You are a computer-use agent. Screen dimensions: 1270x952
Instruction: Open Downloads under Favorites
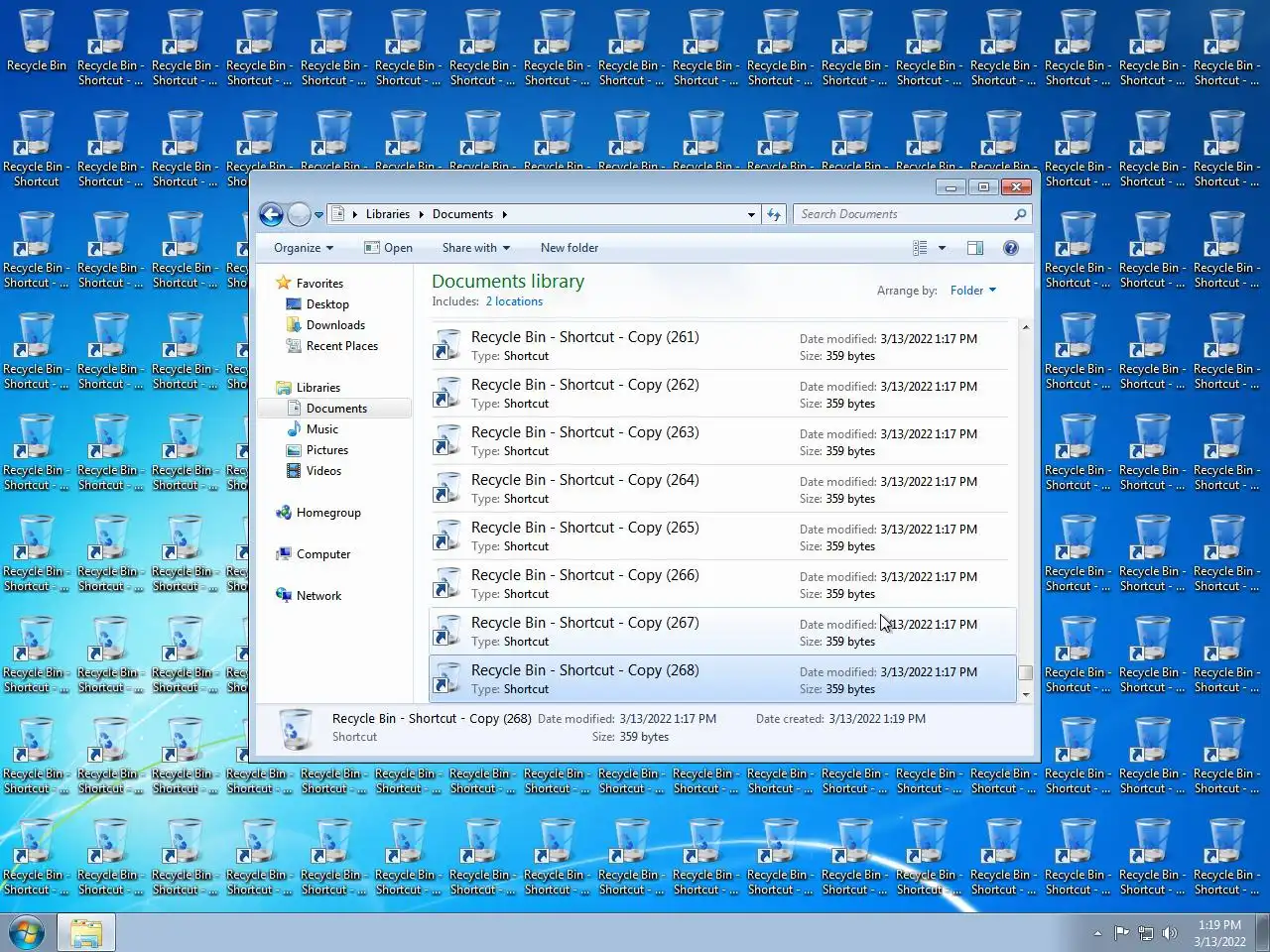click(x=335, y=325)
